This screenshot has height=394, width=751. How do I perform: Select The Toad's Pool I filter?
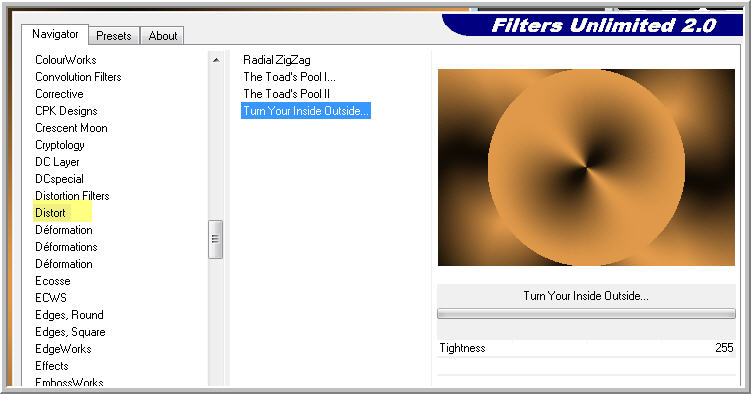(x=289, y=77)
